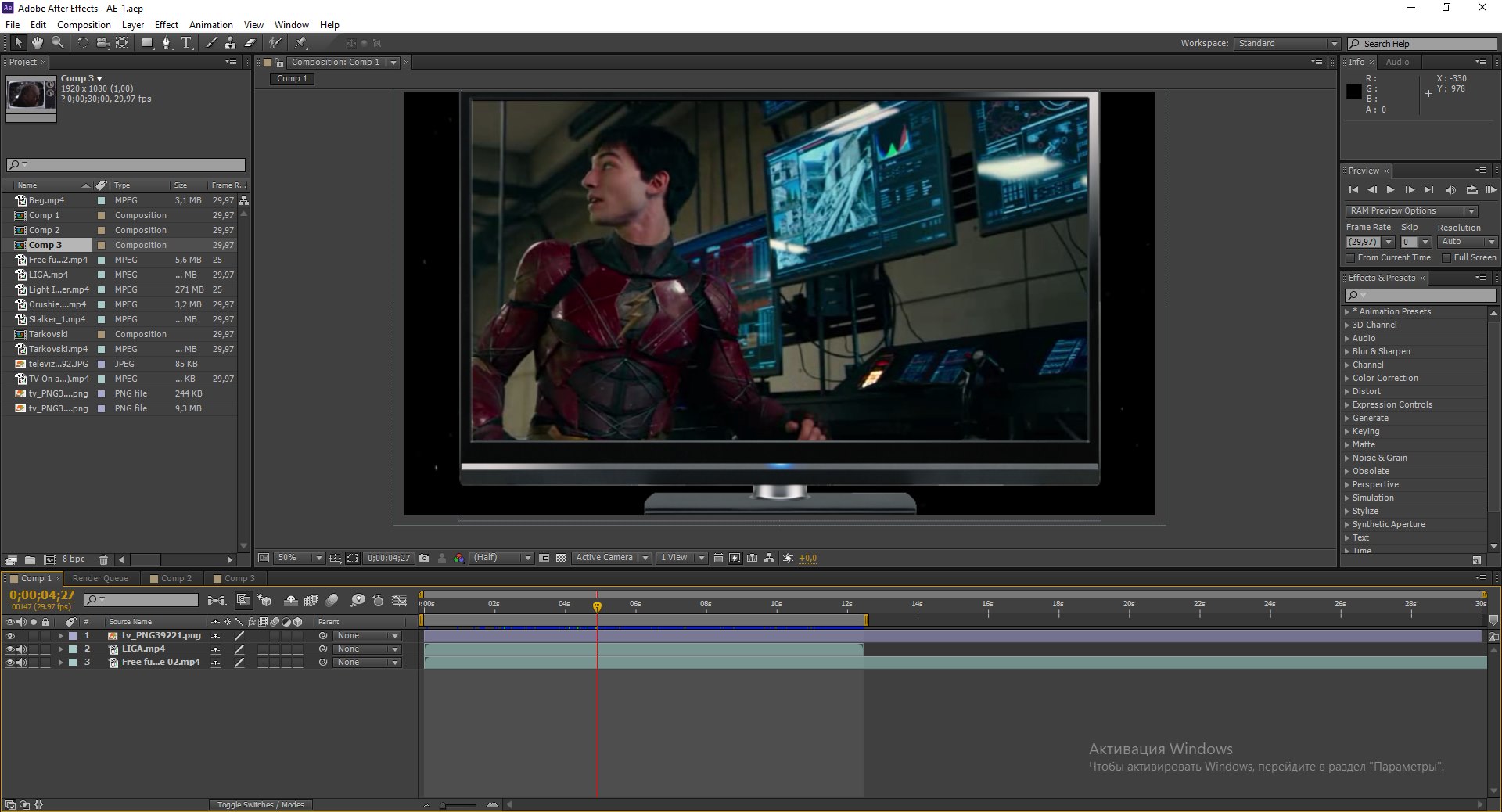Image resolution: width=1502 pixels, height=812 pixels.
Task: Toggle the transparency grid in viewer
Action: pos(561,558)
